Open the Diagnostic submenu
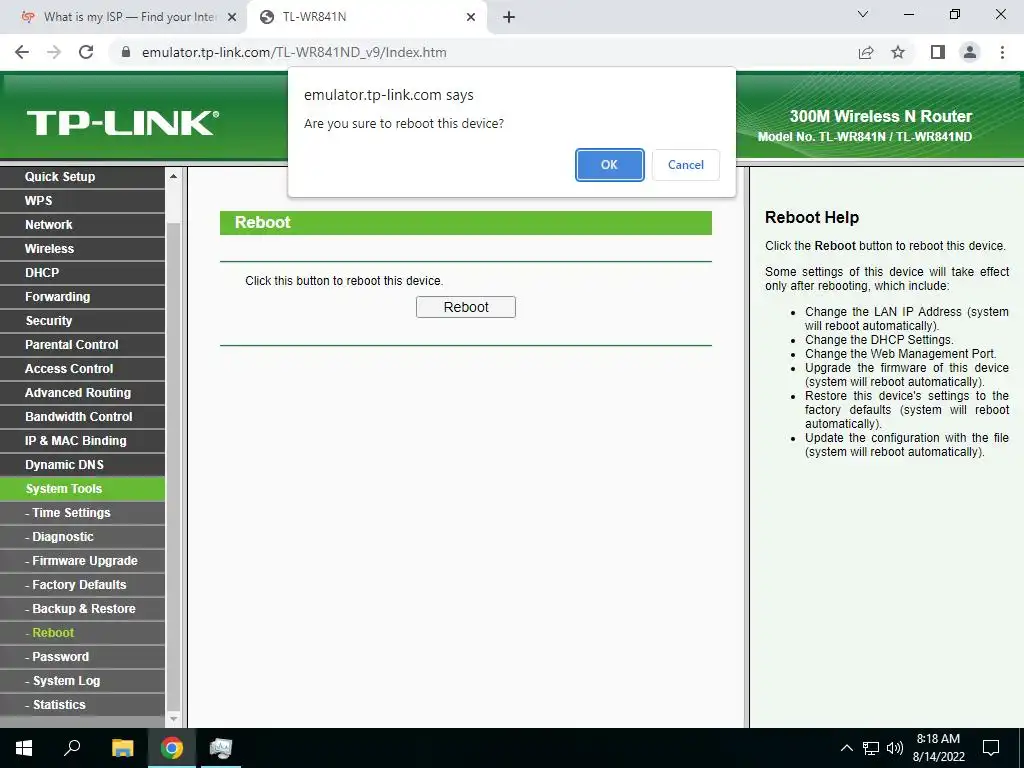1024x768 pixels. [x=82, y=537]
